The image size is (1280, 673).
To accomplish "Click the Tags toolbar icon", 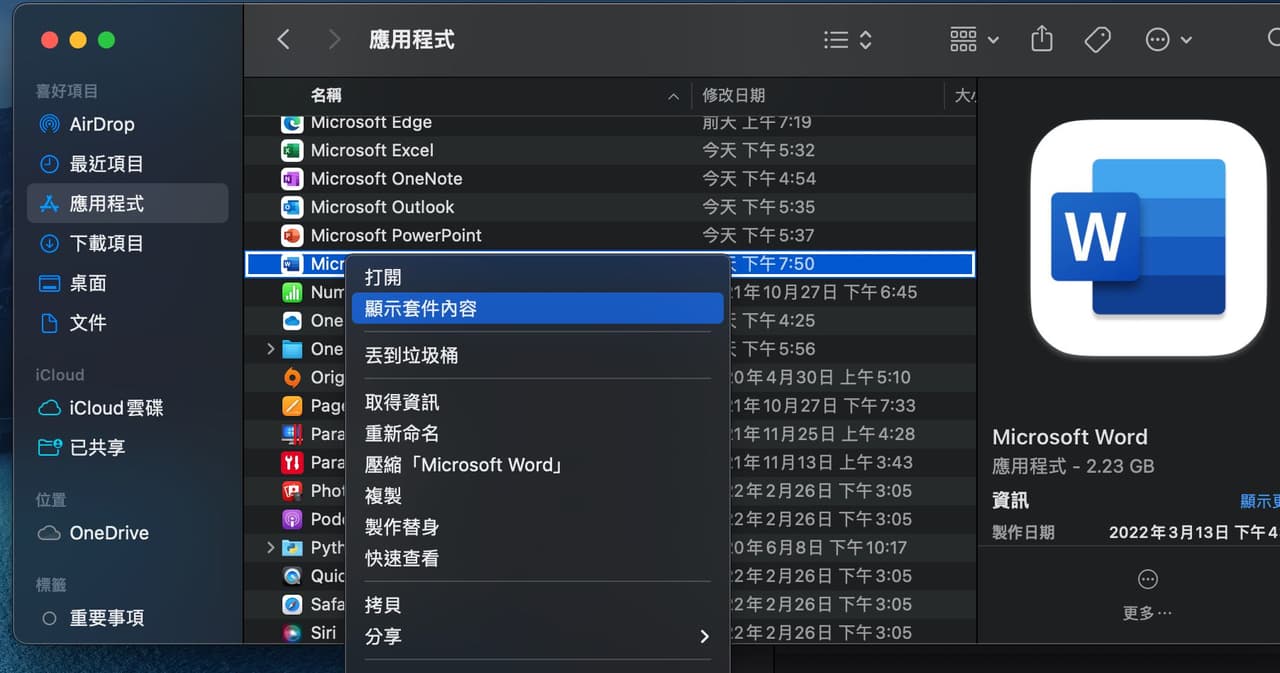I will coord(1098,40).
